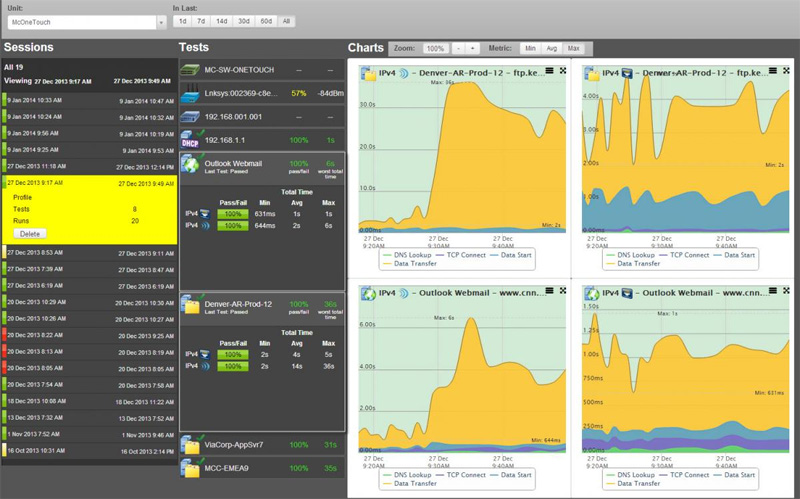Image resolution: width=800 pixels, height=499 pixels.
Task: Click the DHCP test icon
Action: click(x=190, y=141)
